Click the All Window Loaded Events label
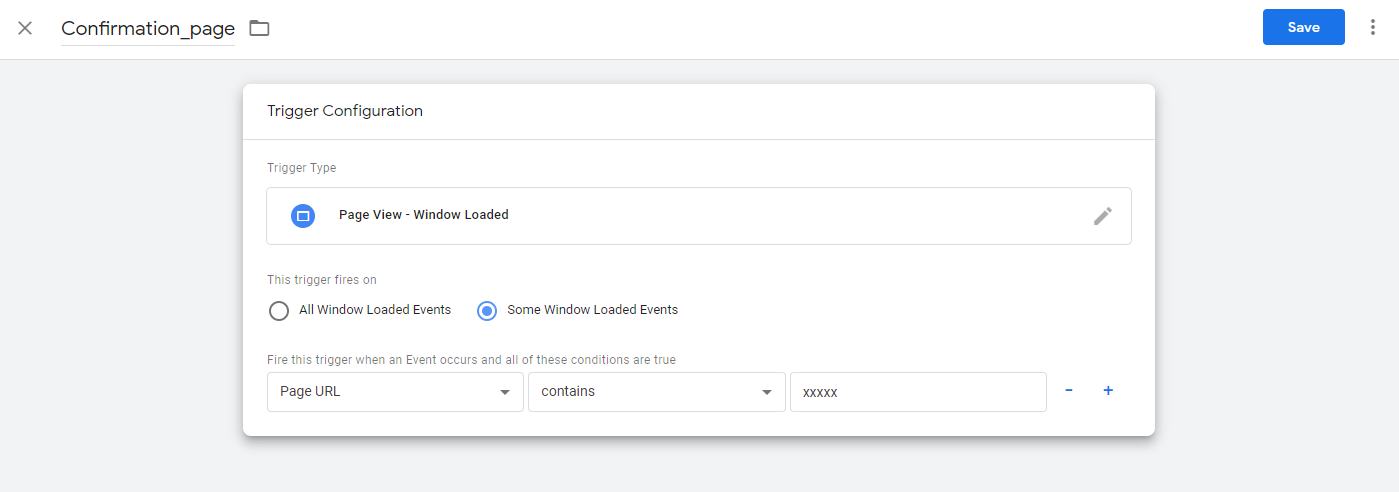Viewport: 1399px width, 492px height. point(375,310)
